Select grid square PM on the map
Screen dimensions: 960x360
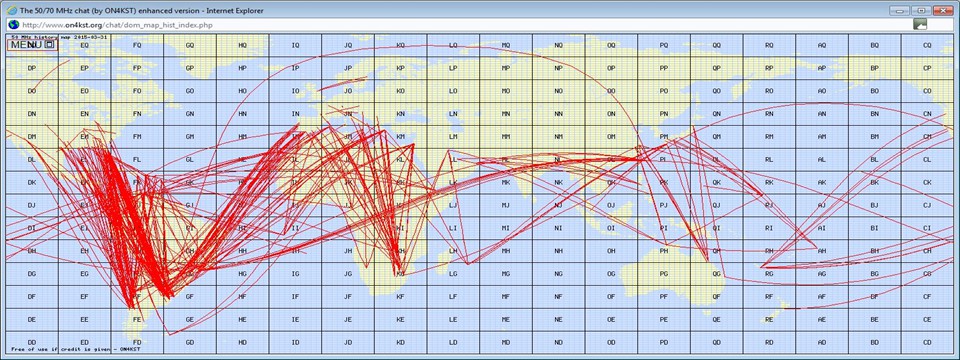click(664, 137)
